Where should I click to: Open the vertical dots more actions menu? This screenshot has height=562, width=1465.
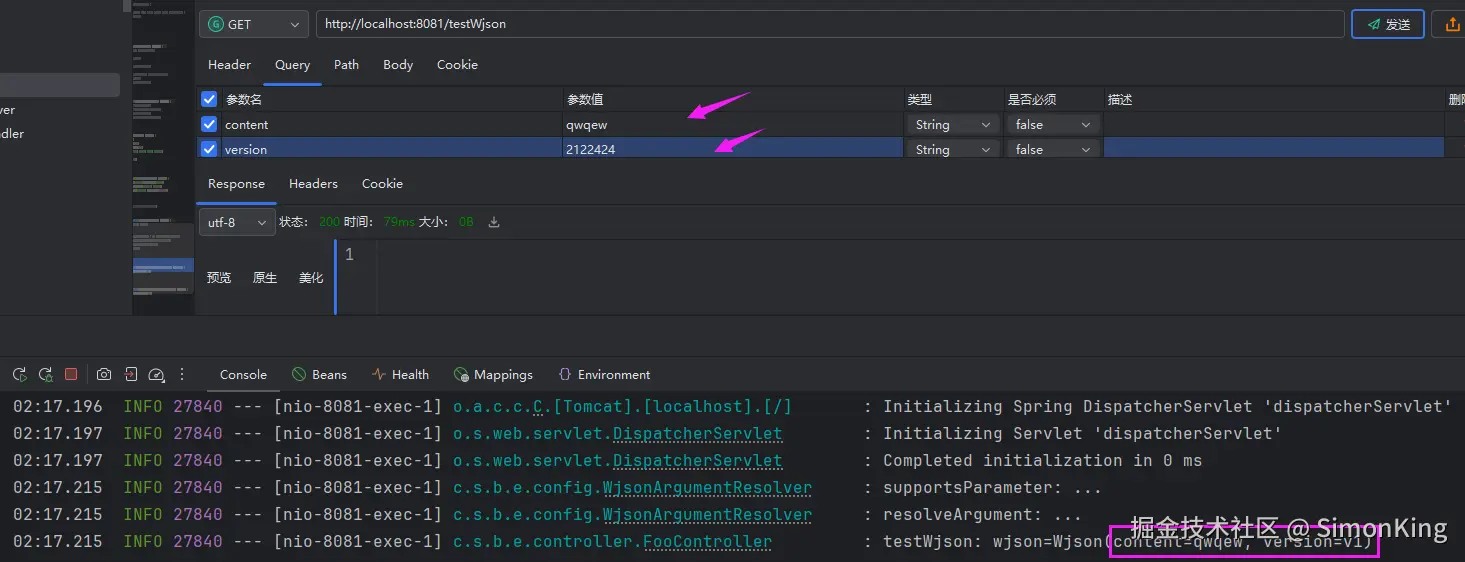pos(182,375)
